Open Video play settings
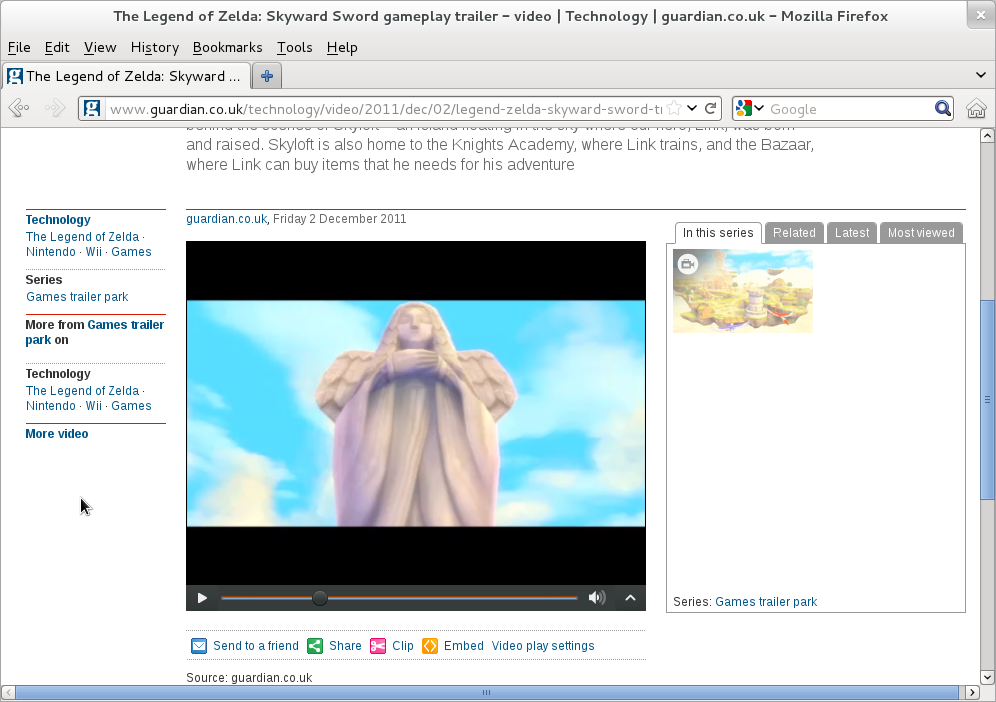996x702 pixels. click(543, 645)
